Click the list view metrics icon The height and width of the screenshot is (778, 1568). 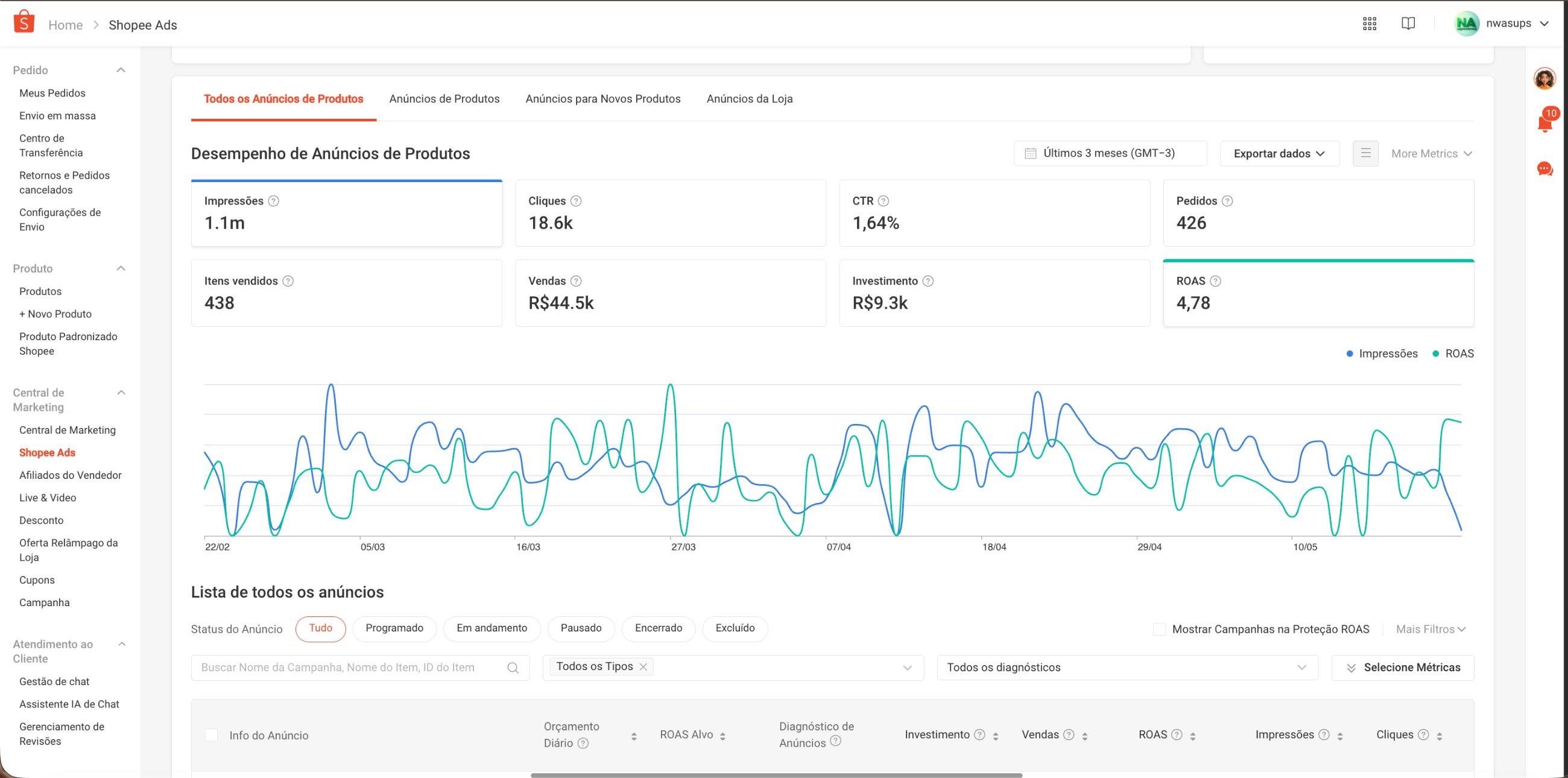click(x=1365, y=153)
